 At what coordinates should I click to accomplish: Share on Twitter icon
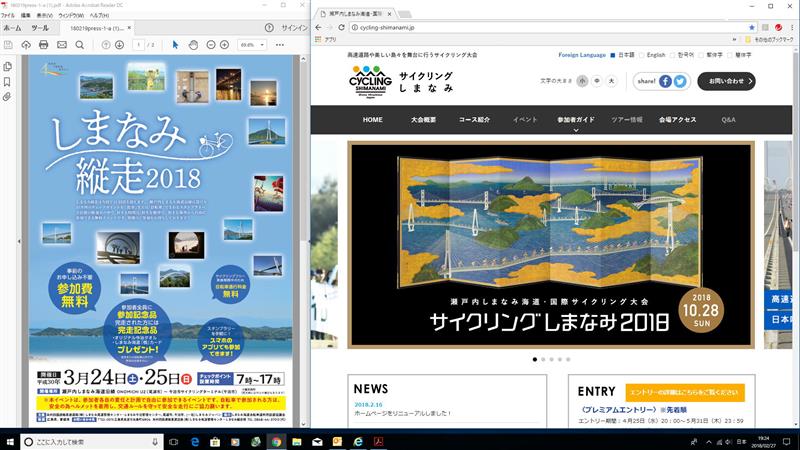(x=680, y=81)
